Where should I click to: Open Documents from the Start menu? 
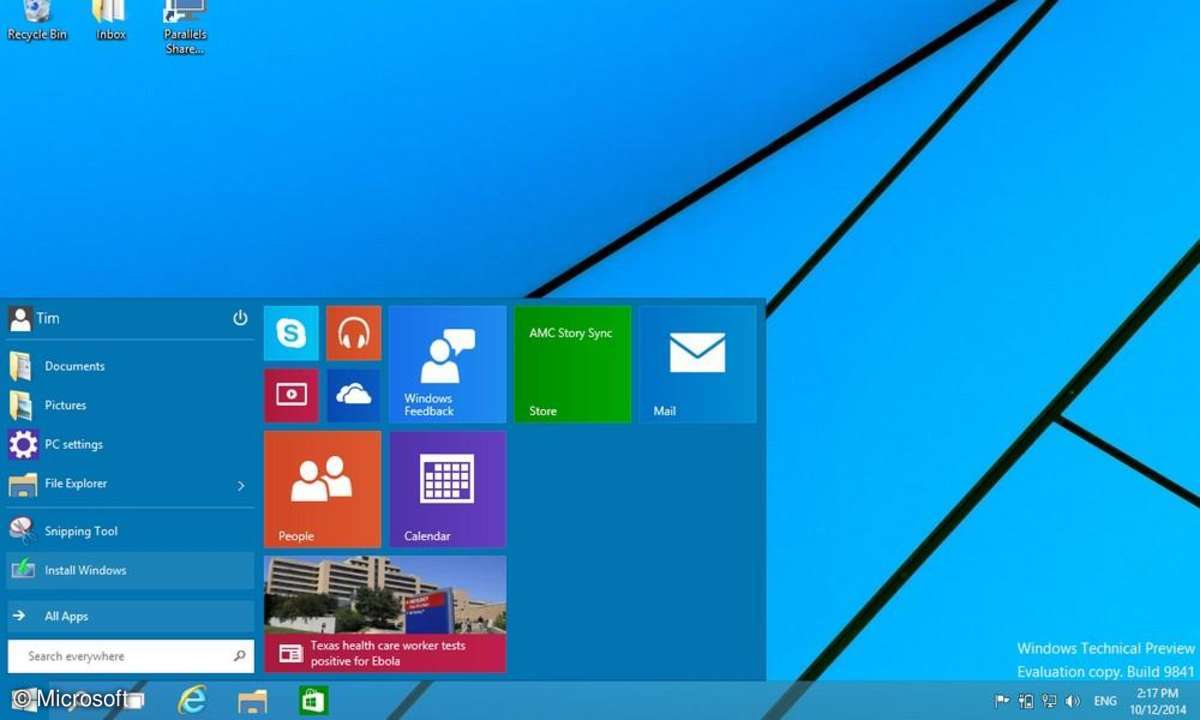(130, 366)
